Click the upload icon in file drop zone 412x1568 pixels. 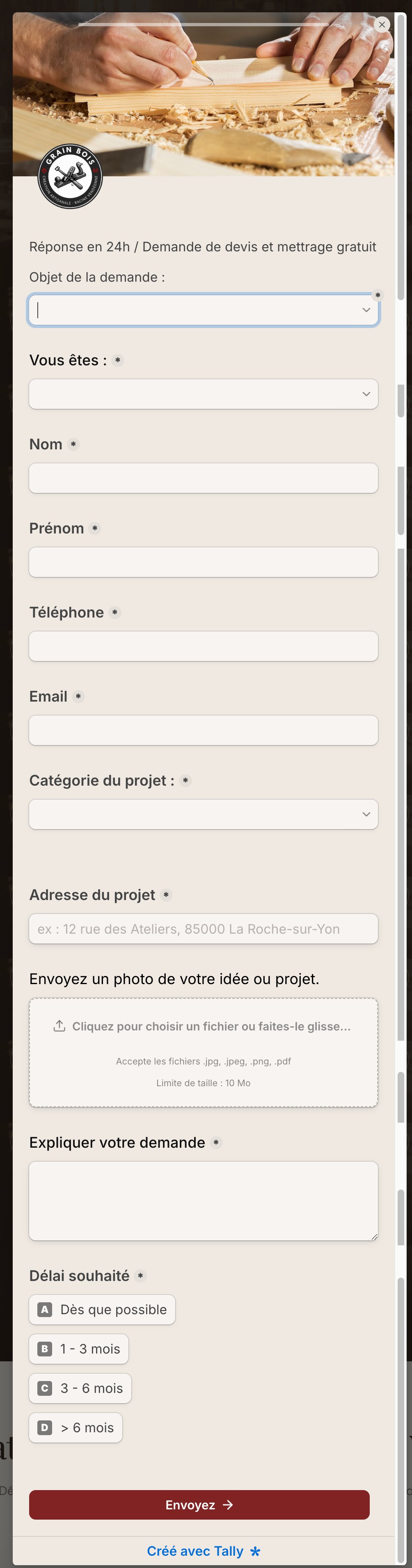(59, 1026)
